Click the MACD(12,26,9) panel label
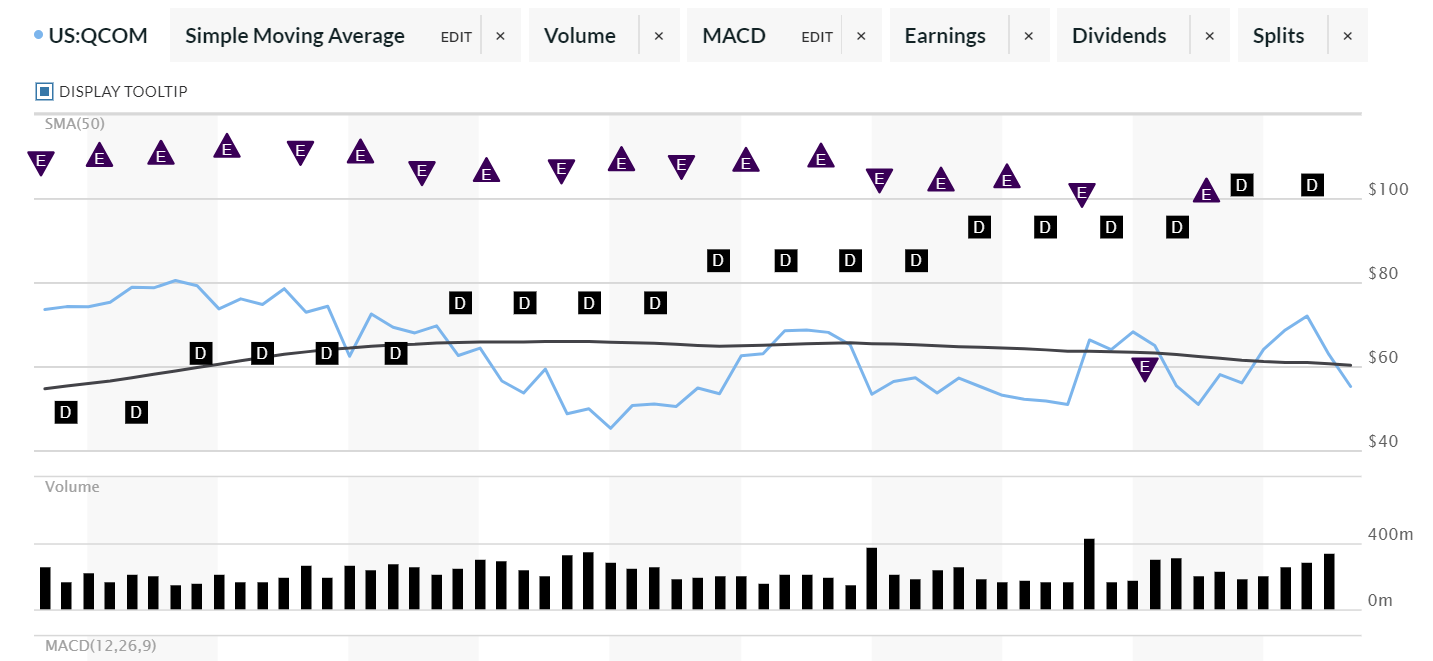Viewport: 1433px width, 661px height. pos(101,646)
